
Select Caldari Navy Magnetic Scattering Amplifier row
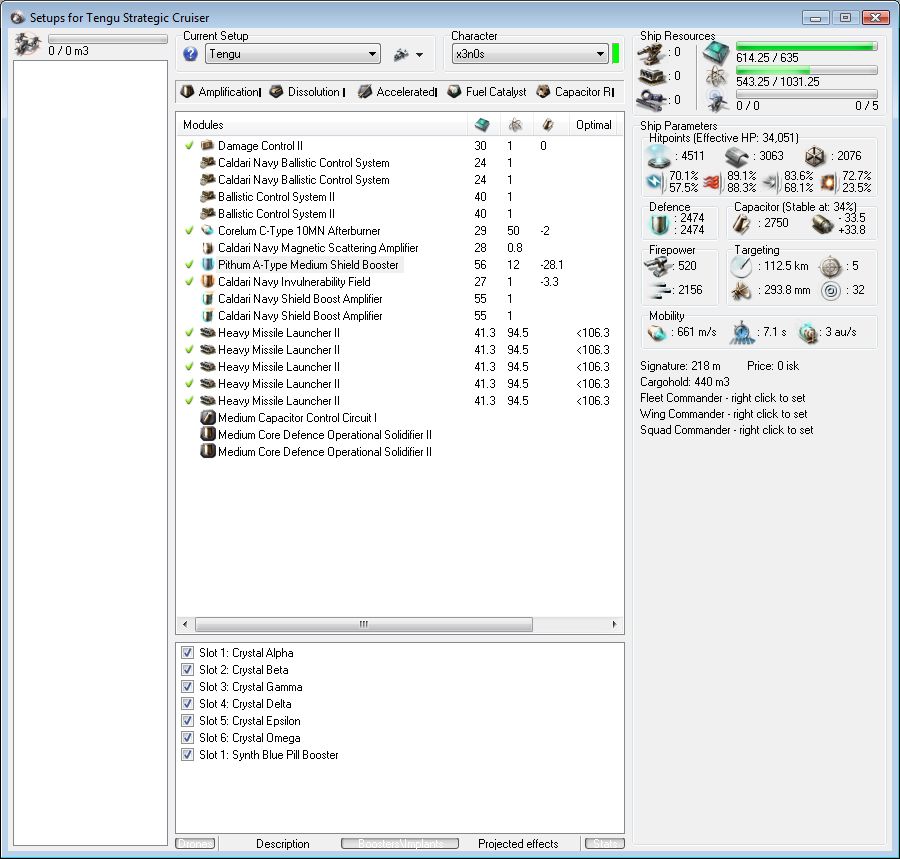[x=399, y=247]
